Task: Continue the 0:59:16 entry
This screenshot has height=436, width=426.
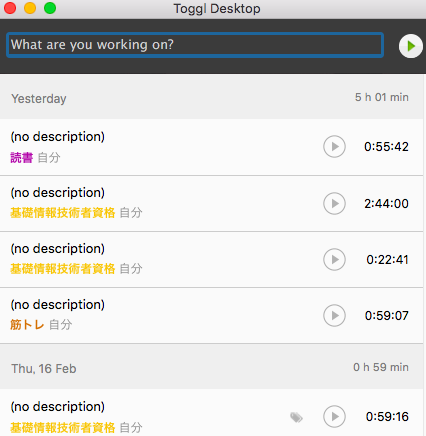Action: pos(334,416)
